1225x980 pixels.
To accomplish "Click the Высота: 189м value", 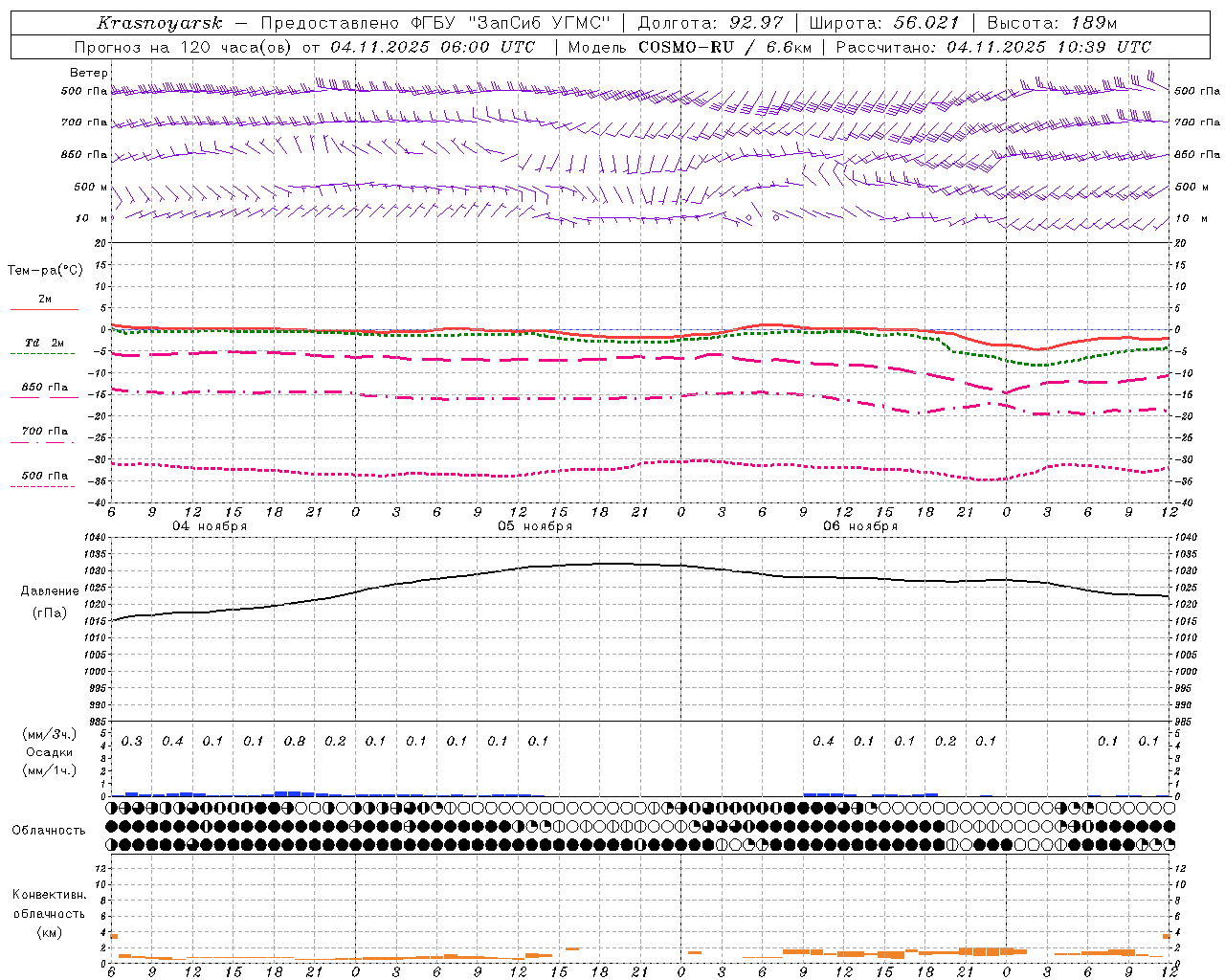I will coord(1052,23).
